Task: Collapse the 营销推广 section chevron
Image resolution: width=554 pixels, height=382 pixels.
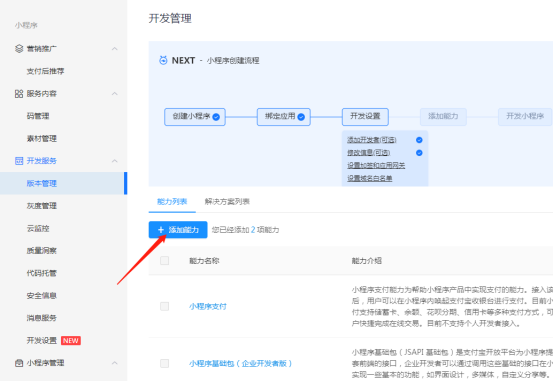Action: point(114,49)
